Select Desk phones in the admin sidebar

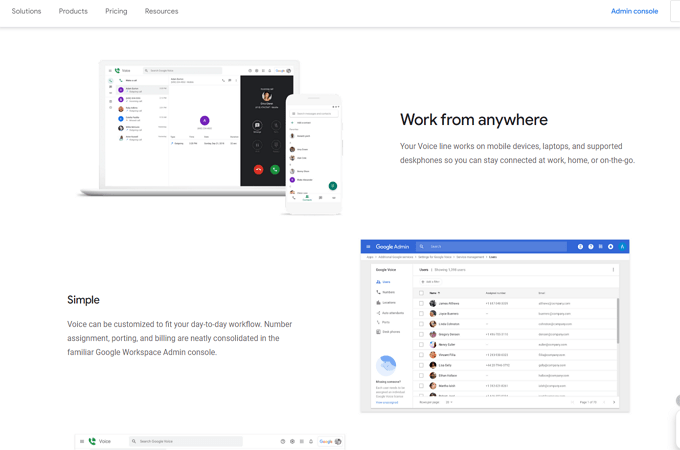388,332
